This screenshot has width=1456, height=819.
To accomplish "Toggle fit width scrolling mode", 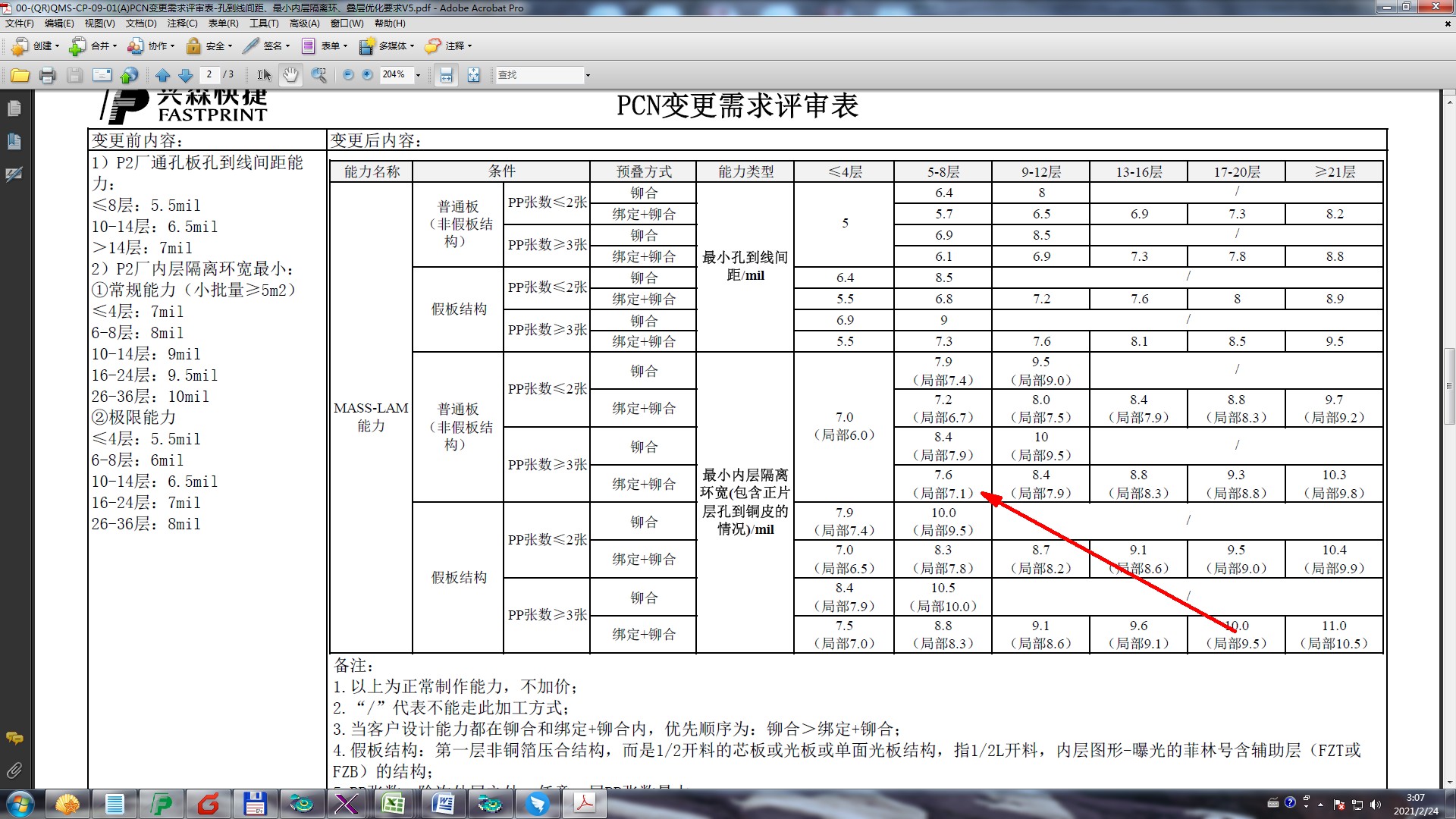I will point(446,75).
